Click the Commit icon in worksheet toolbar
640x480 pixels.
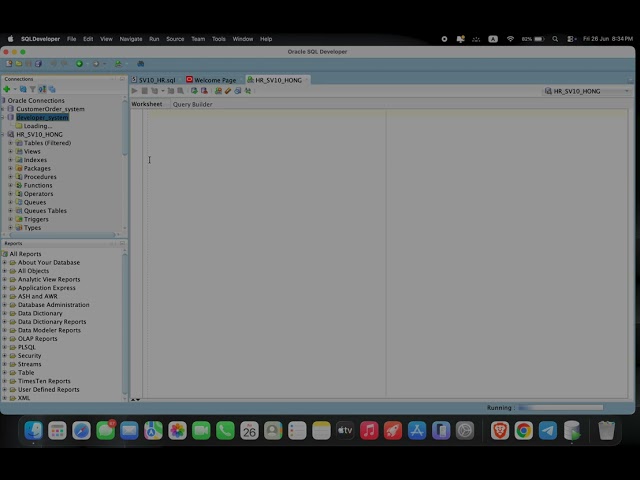point(194,91)
